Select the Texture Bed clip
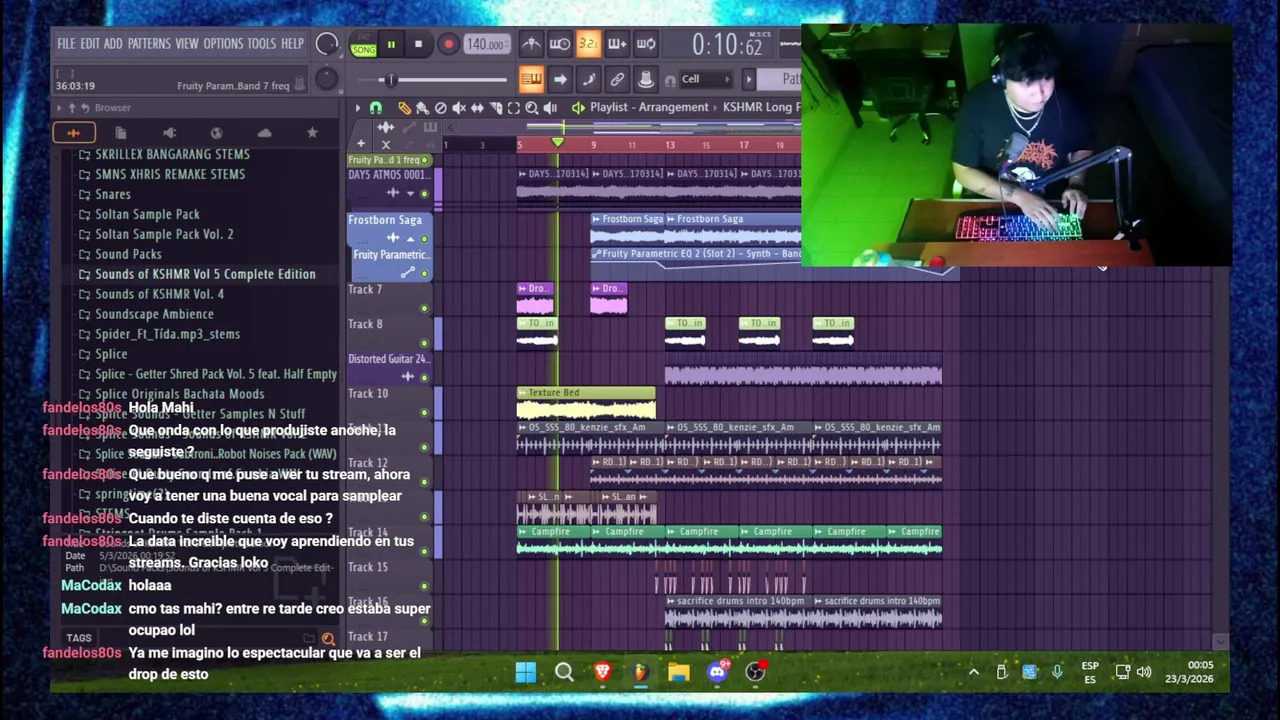Screen dimensions: 1280x720 (586, 404)
